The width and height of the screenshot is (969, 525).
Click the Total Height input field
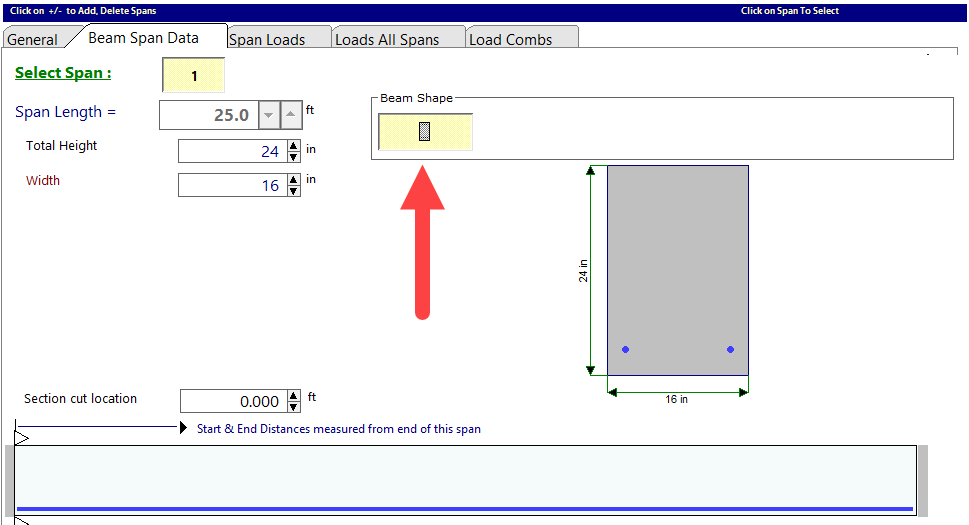coord(231,151)
